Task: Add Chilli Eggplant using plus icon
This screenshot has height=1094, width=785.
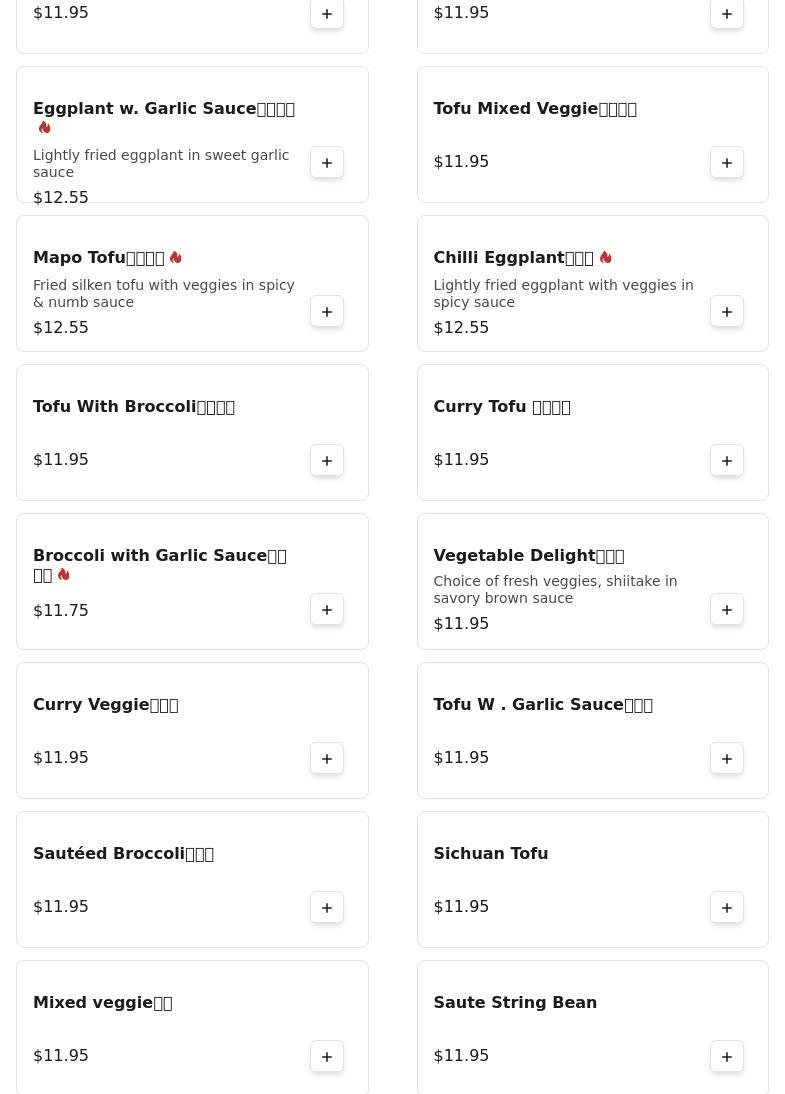Action: (727, 311)
